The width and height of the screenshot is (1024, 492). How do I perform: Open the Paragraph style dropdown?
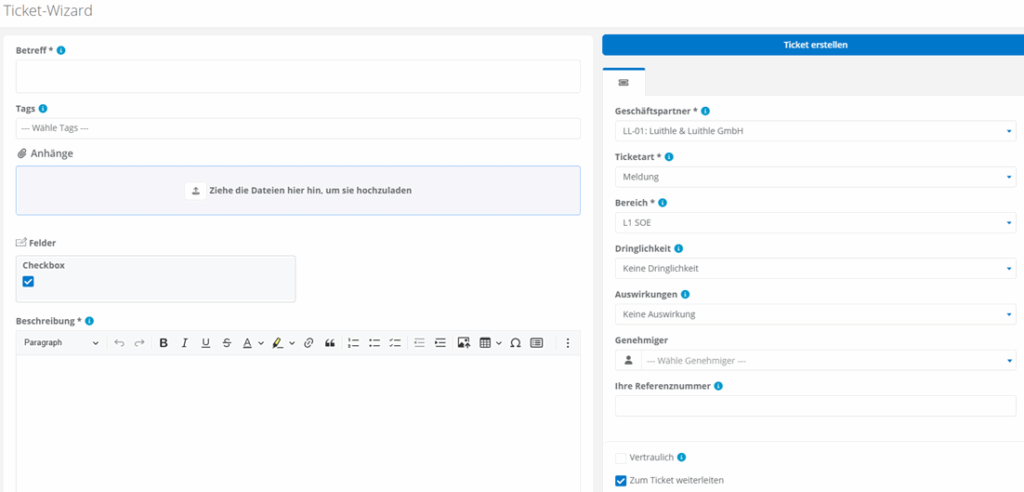click(x=60, y=343)
